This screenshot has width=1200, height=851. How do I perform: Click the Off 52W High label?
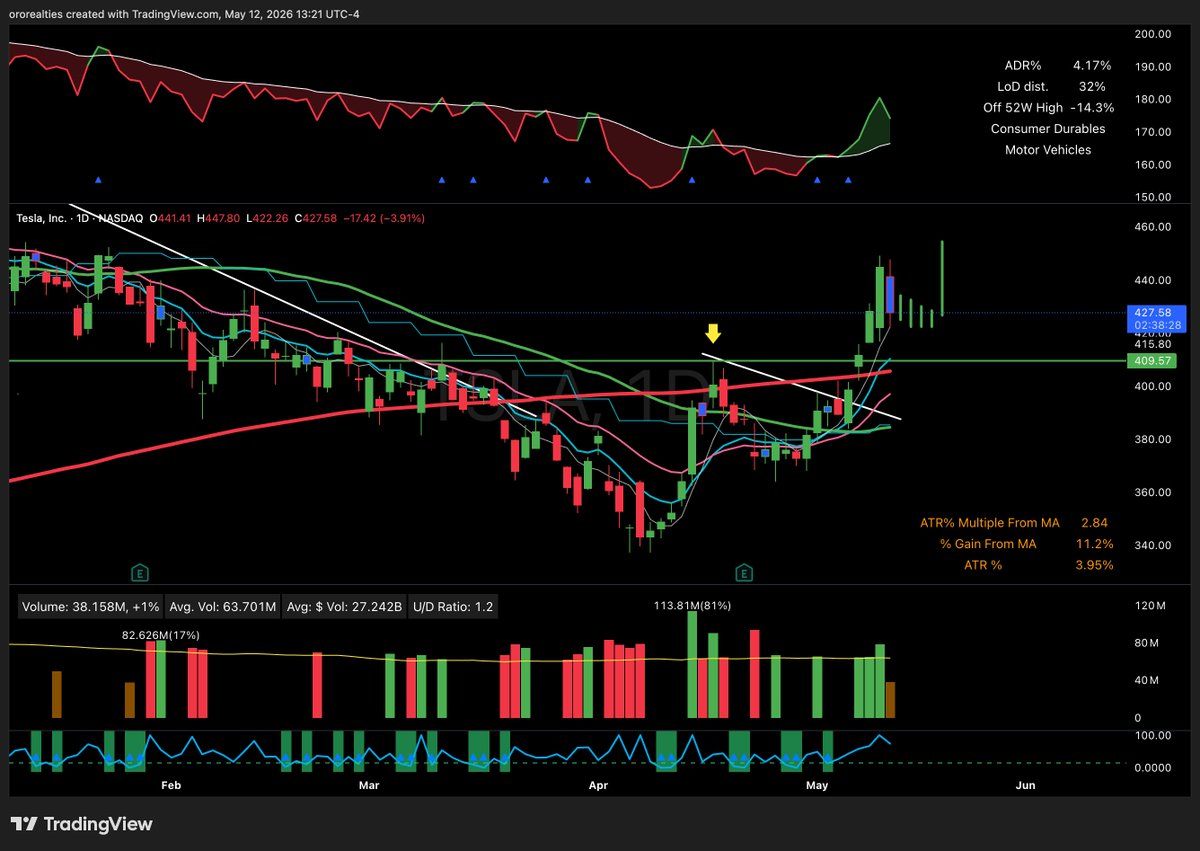pyautogui.click(x=1024, y=107)
